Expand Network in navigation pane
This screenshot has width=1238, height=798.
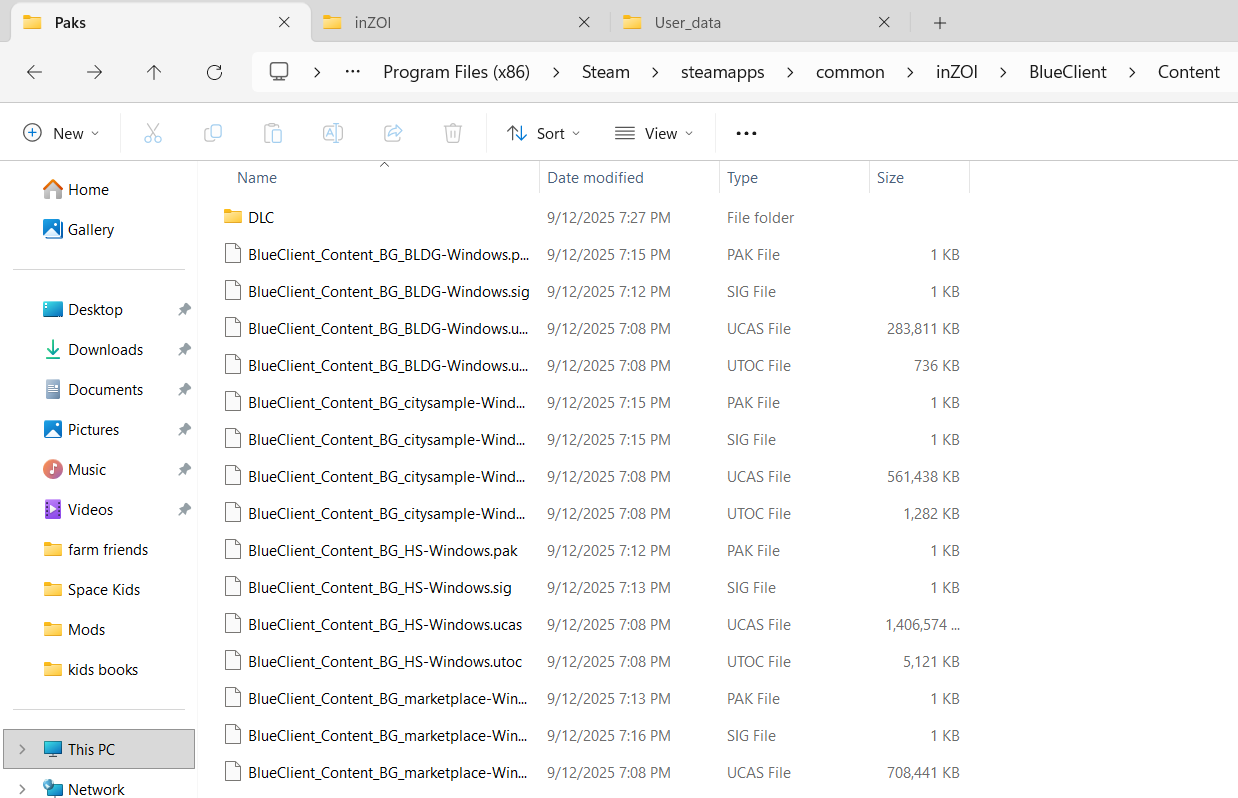click(22, 789)
